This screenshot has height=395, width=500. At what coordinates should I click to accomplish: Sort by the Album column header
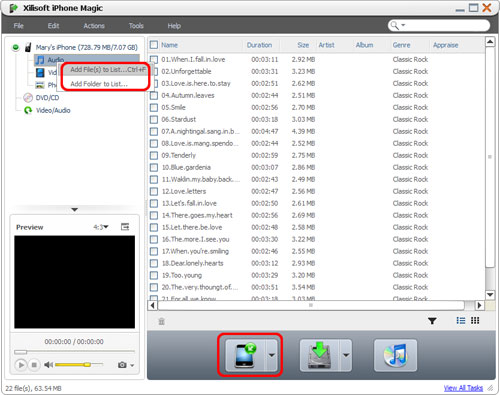click(x=364, y=45)
